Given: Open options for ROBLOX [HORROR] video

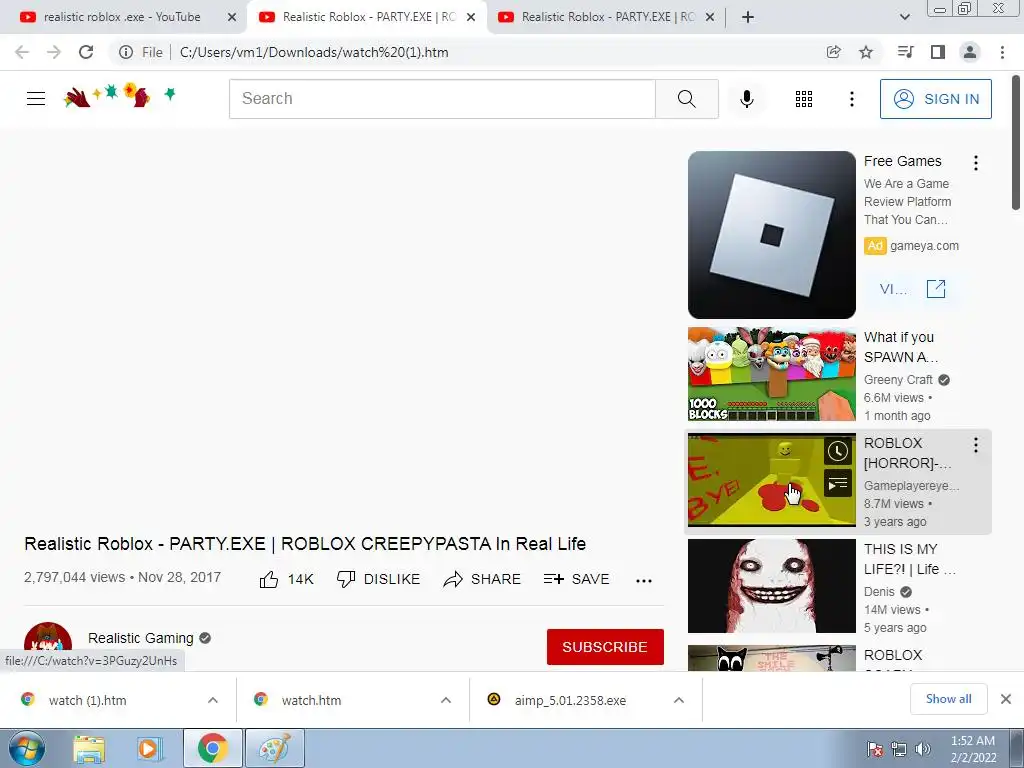Looking at the screenshot, I should pyautogui.click(x=976, y=445).
